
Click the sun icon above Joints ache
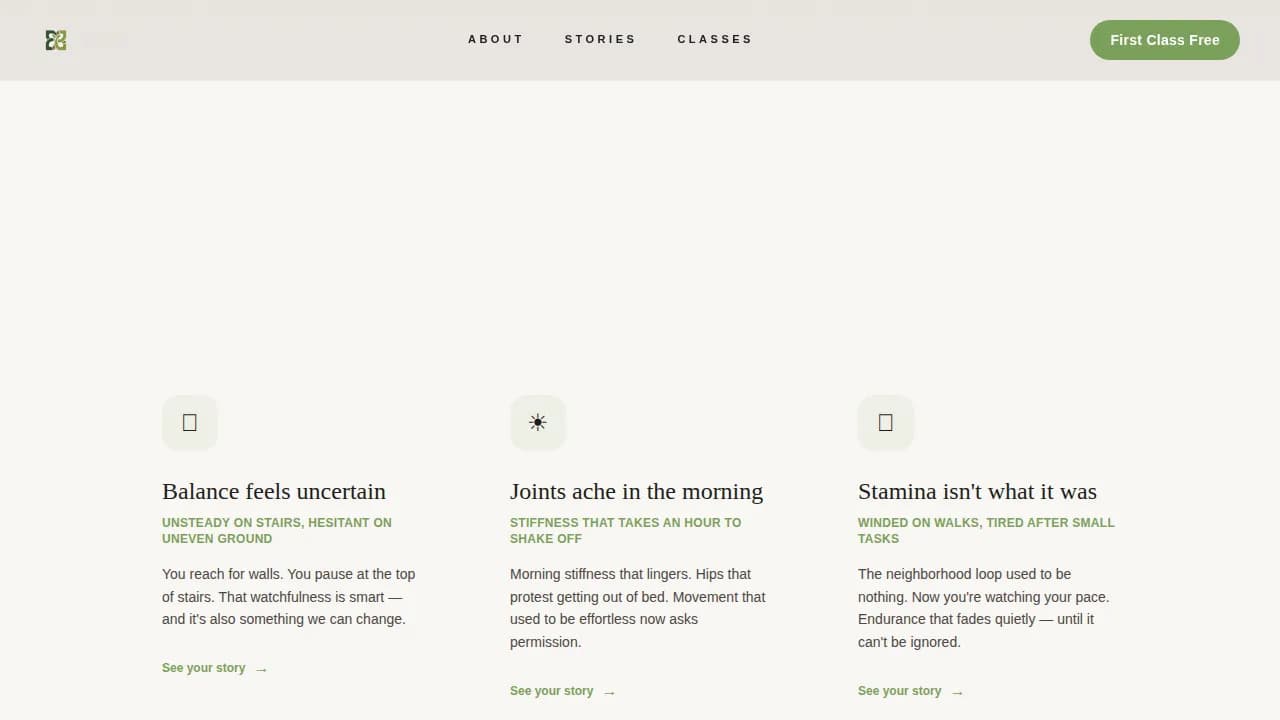click(538, 423)
